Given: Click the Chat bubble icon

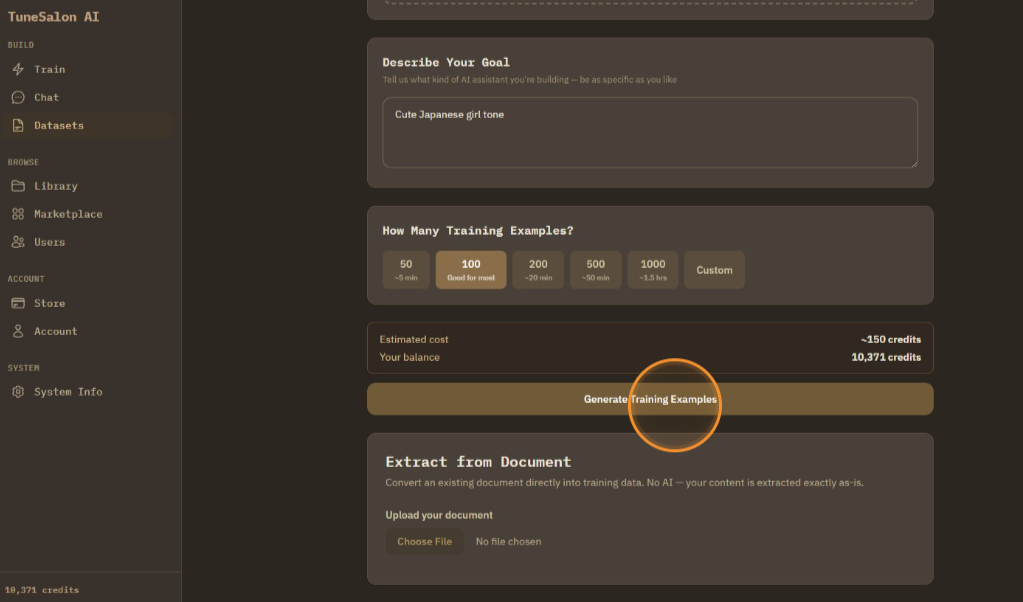Looking at the screenshot, I should pos(18,97).
